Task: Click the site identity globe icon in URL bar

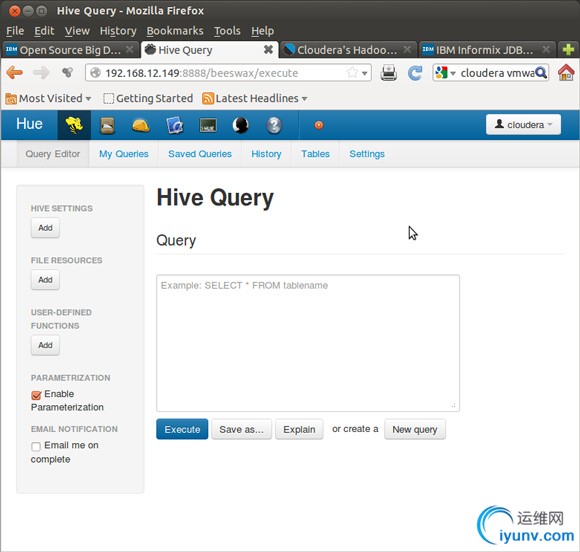Action: click(x=95, y=73)
